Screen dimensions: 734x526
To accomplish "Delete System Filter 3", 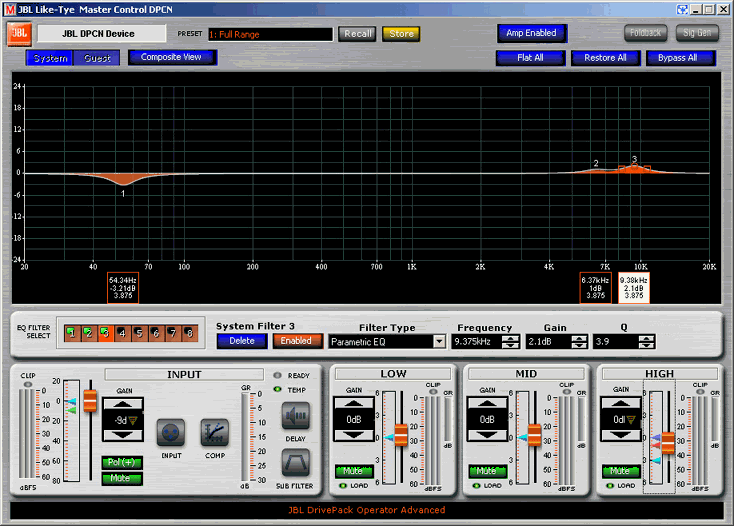I will (x=242, y=341).
